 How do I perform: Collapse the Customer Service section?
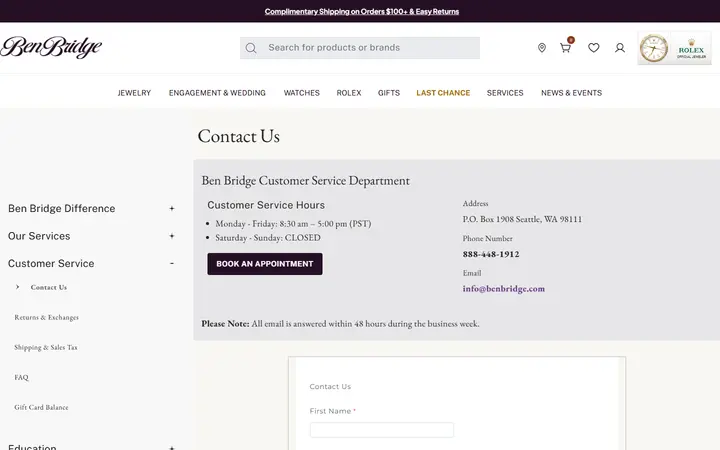[172, 264]
